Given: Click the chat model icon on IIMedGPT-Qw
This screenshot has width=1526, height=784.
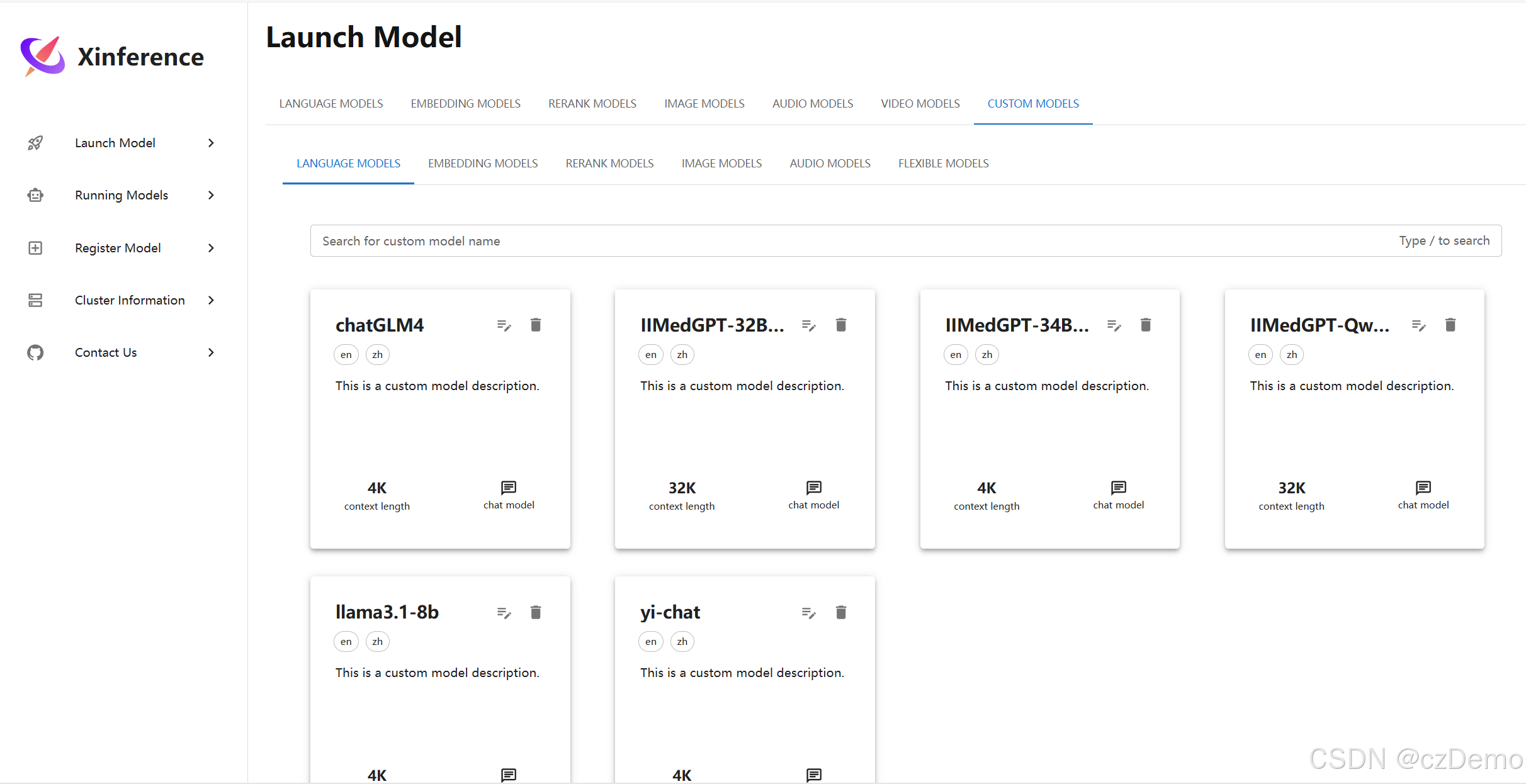Looking at the screenshot, I should point(1423,488).
